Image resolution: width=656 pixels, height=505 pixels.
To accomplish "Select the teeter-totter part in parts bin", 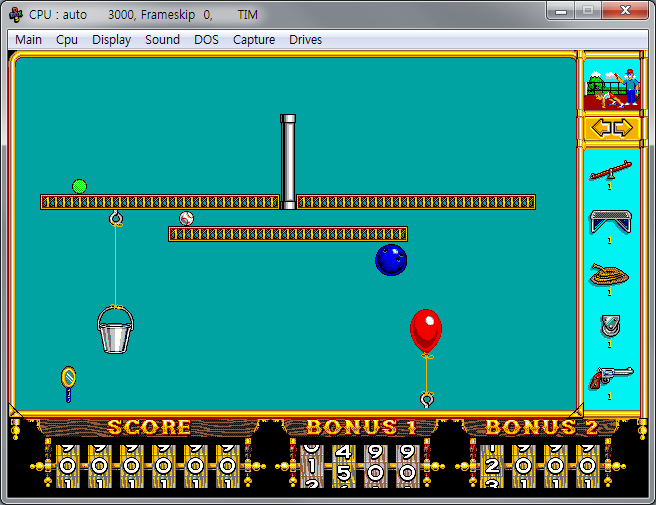I will coord(610,171).
